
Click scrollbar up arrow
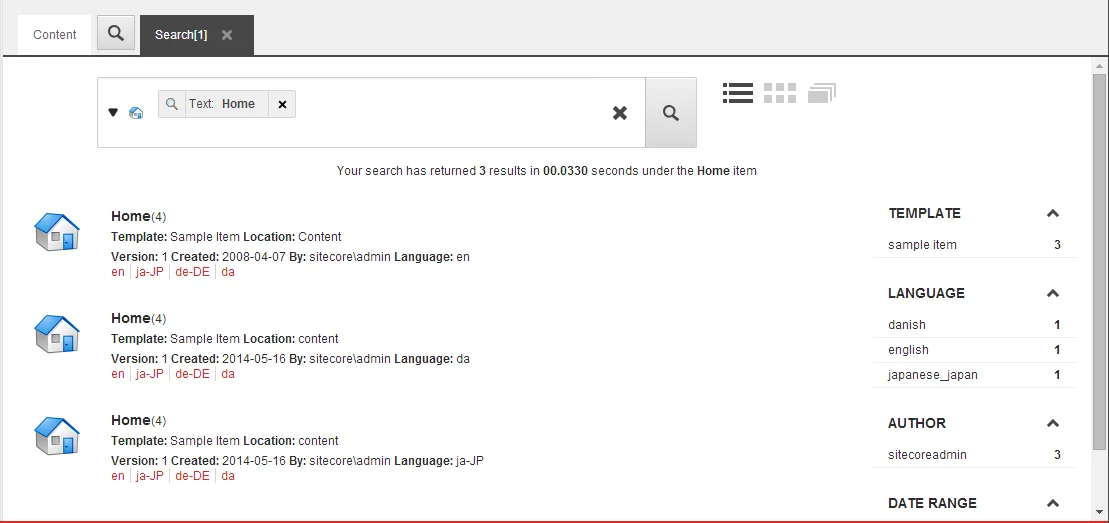point(1099,66)
